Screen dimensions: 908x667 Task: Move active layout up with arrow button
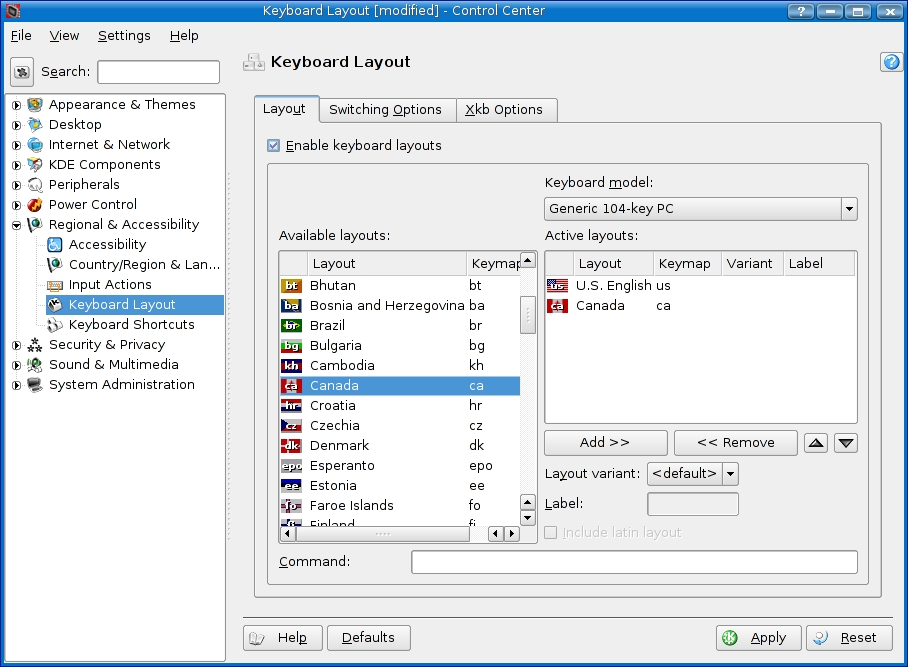tap(816, 443)
